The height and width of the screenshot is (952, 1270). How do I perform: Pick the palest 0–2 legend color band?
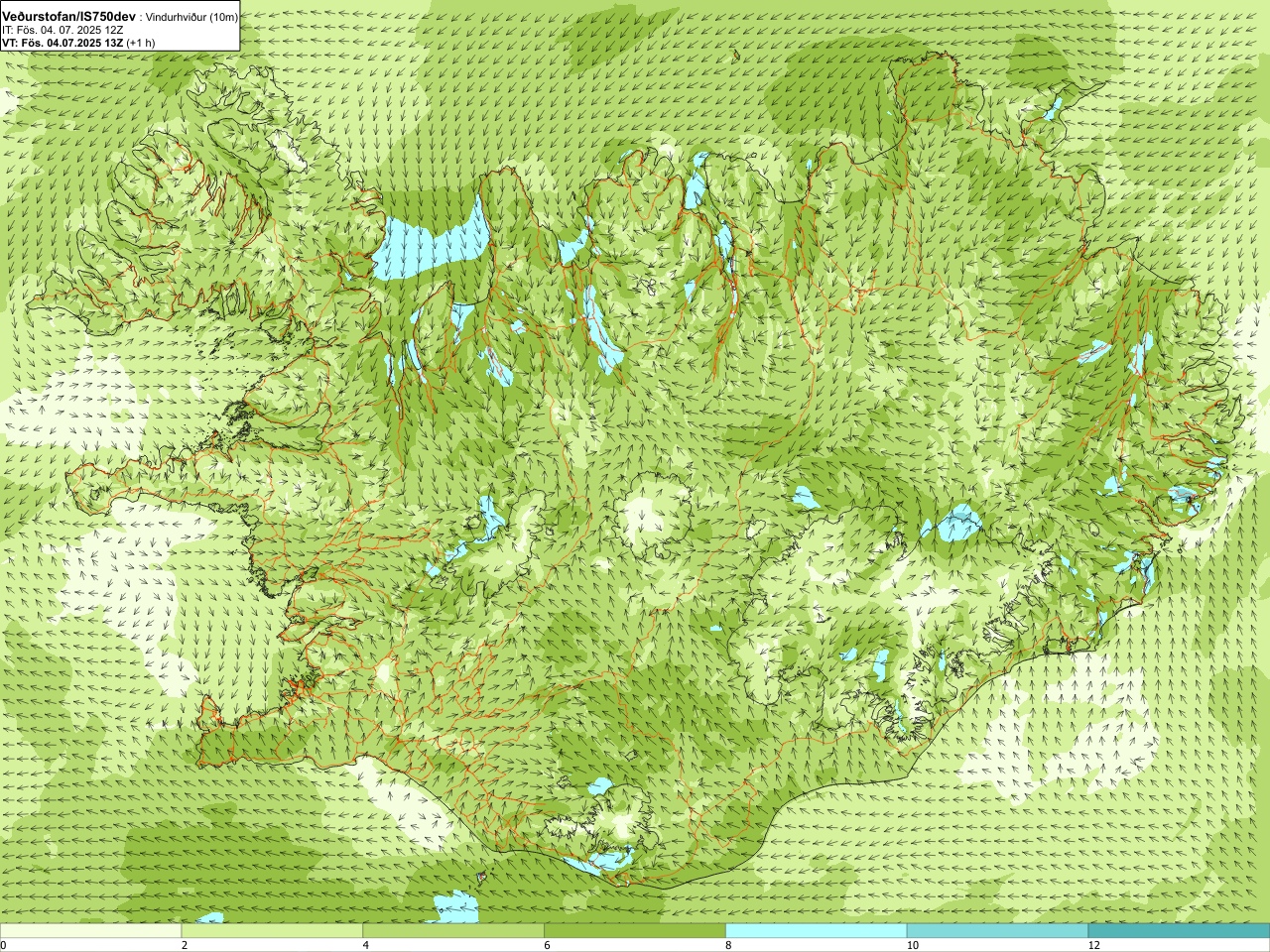point(90,931)
